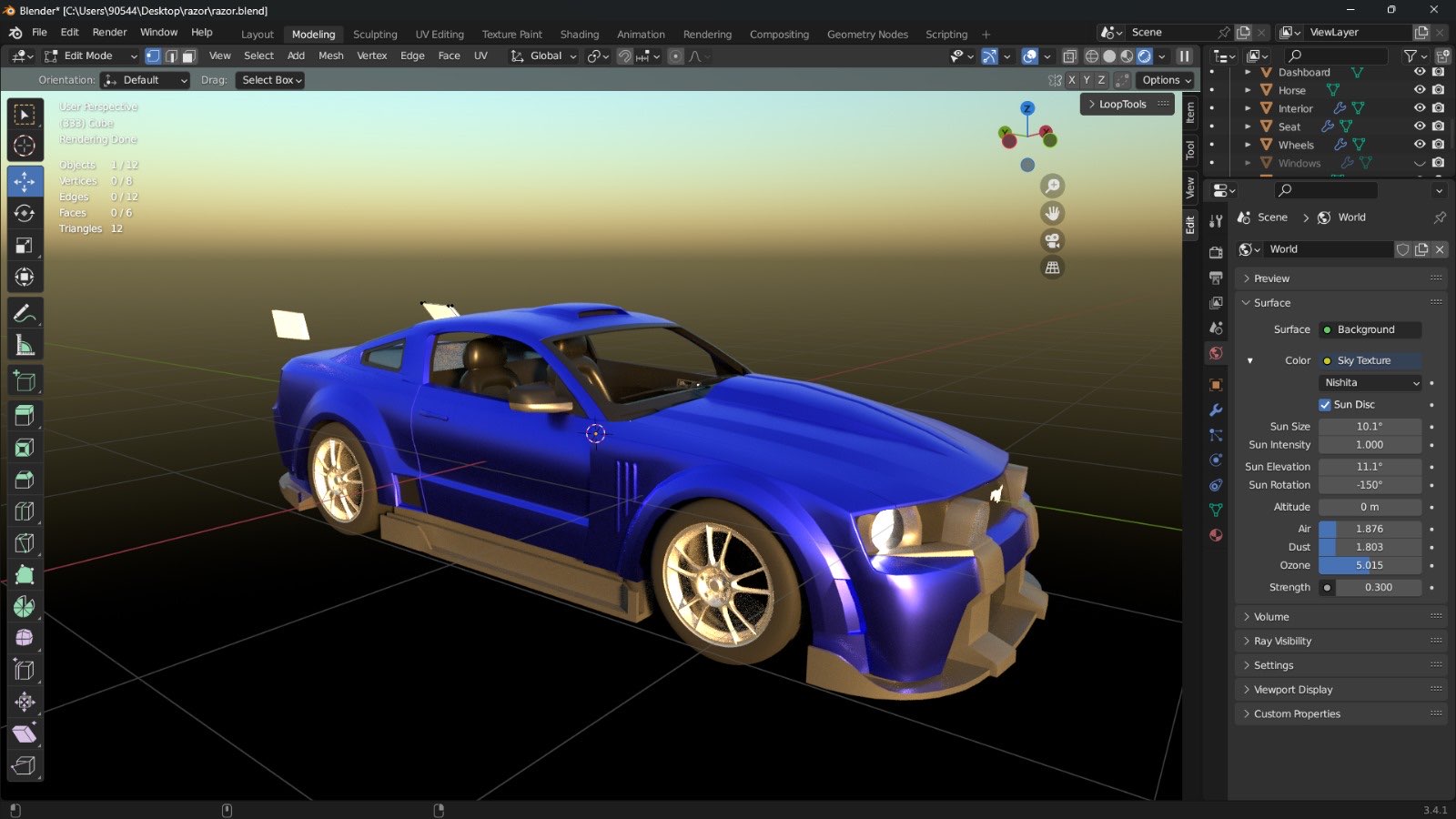Screen dimensions: 1456x819
Task: Select the Knife tool
Action: pyautogui.click(x=25, y=543)
